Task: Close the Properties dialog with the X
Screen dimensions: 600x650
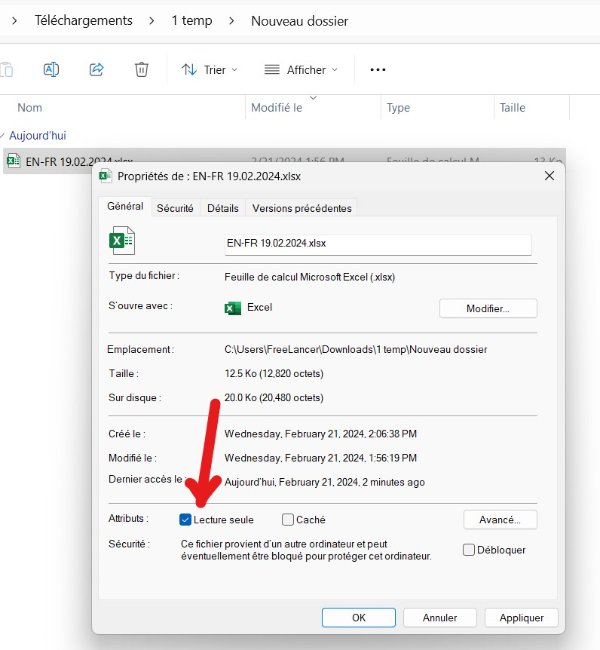Action: click(549, 176)
